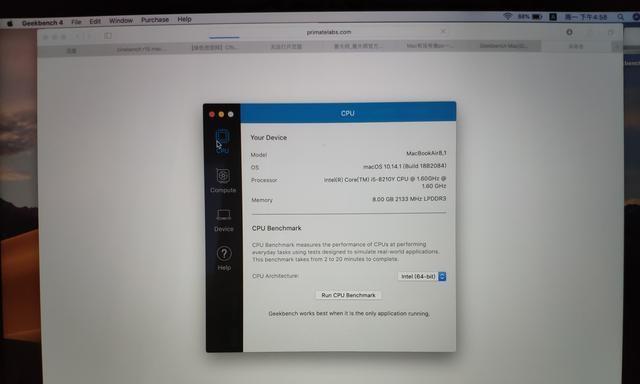Click the Run CPU Benchmark button
640x384 pixels.
[x=348, y=295]
